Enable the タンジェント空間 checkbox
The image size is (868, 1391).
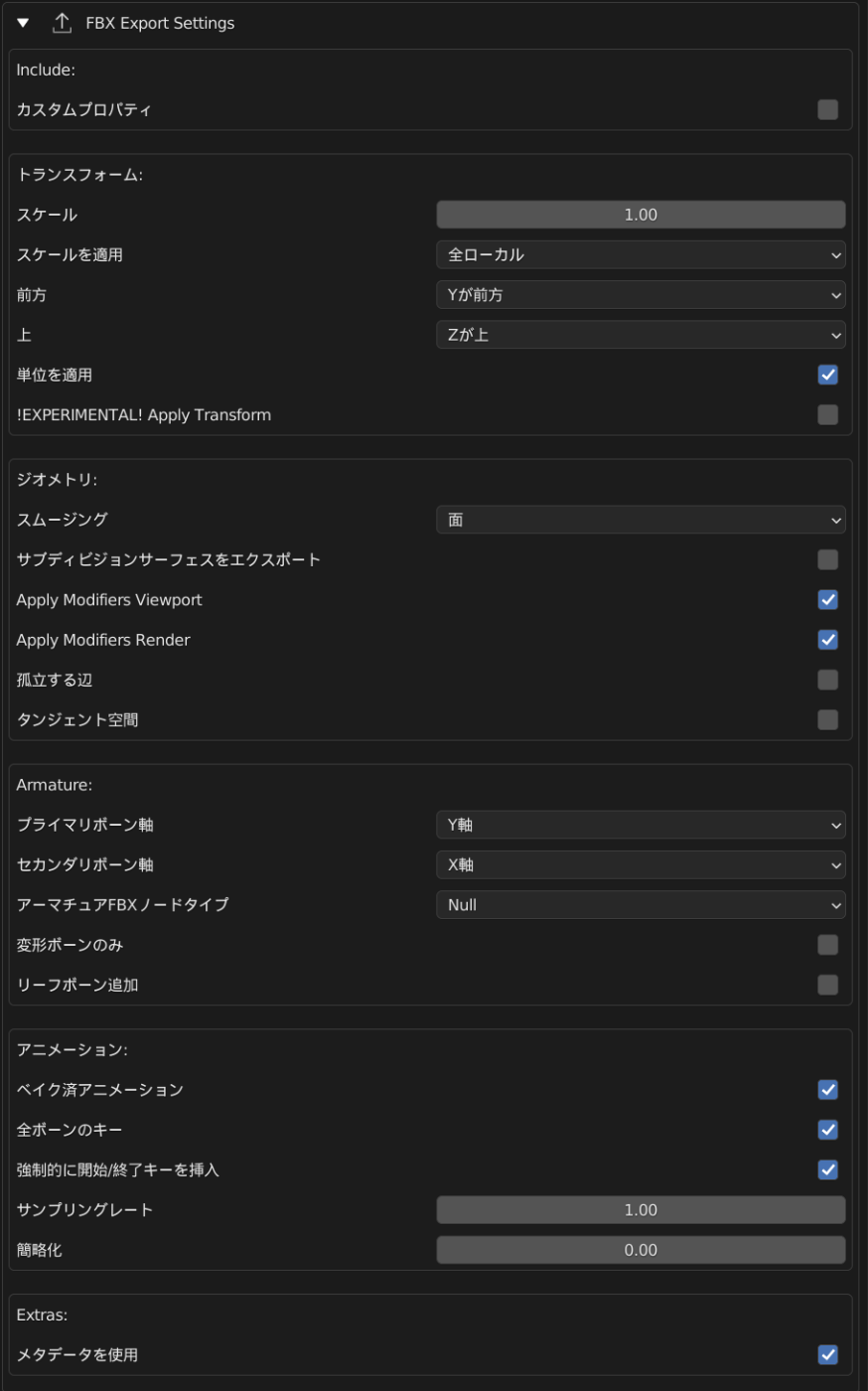[827, 719]
